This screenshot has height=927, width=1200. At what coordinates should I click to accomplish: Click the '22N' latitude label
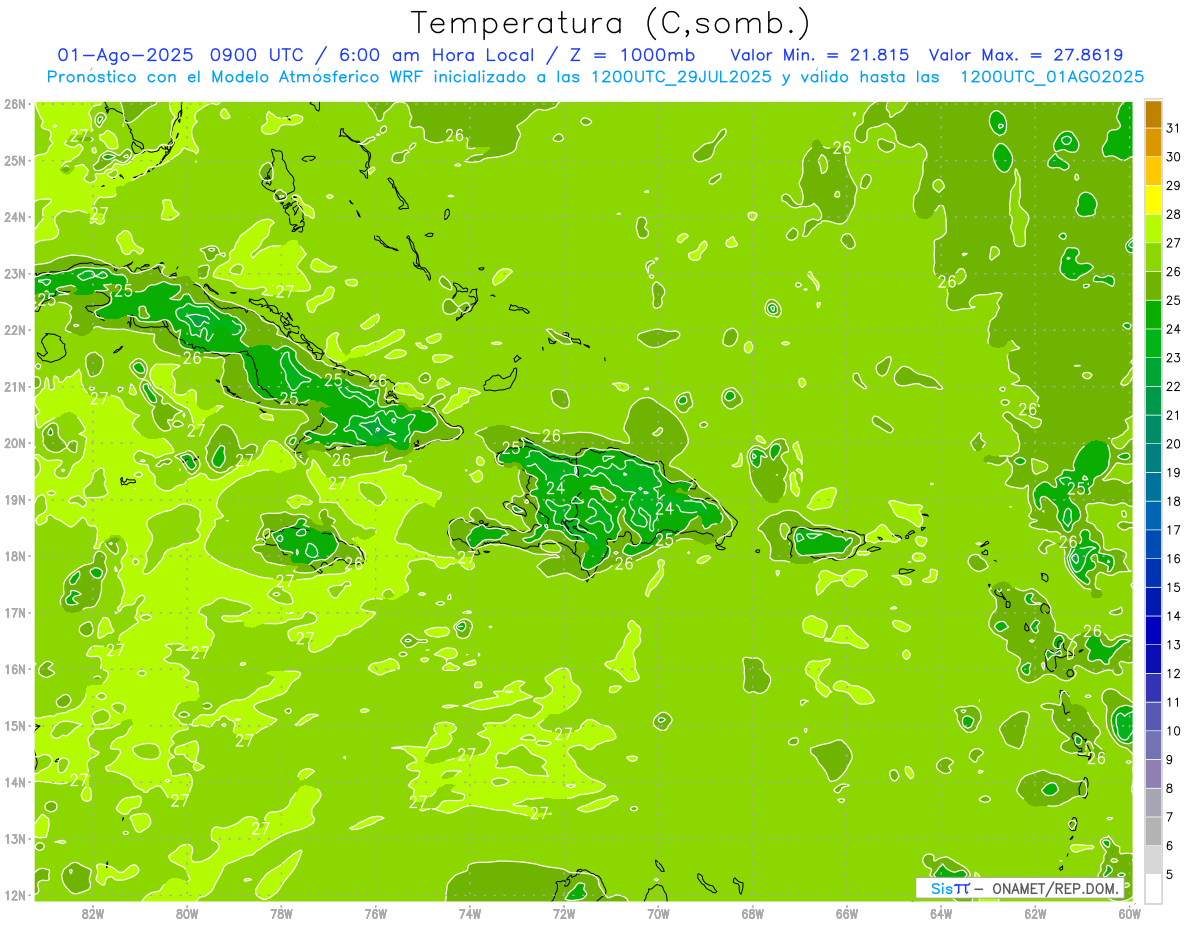[14, 329]
